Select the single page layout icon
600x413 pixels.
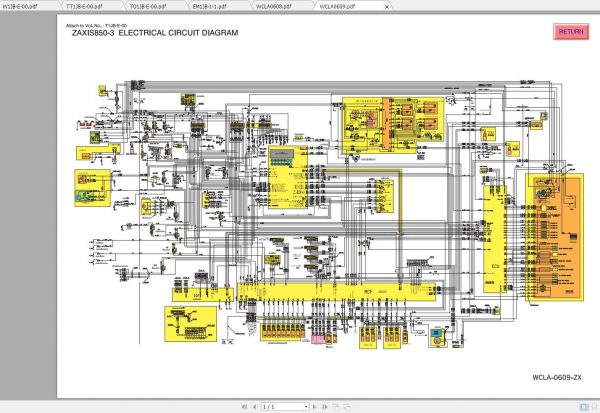(x=584, y=406)
